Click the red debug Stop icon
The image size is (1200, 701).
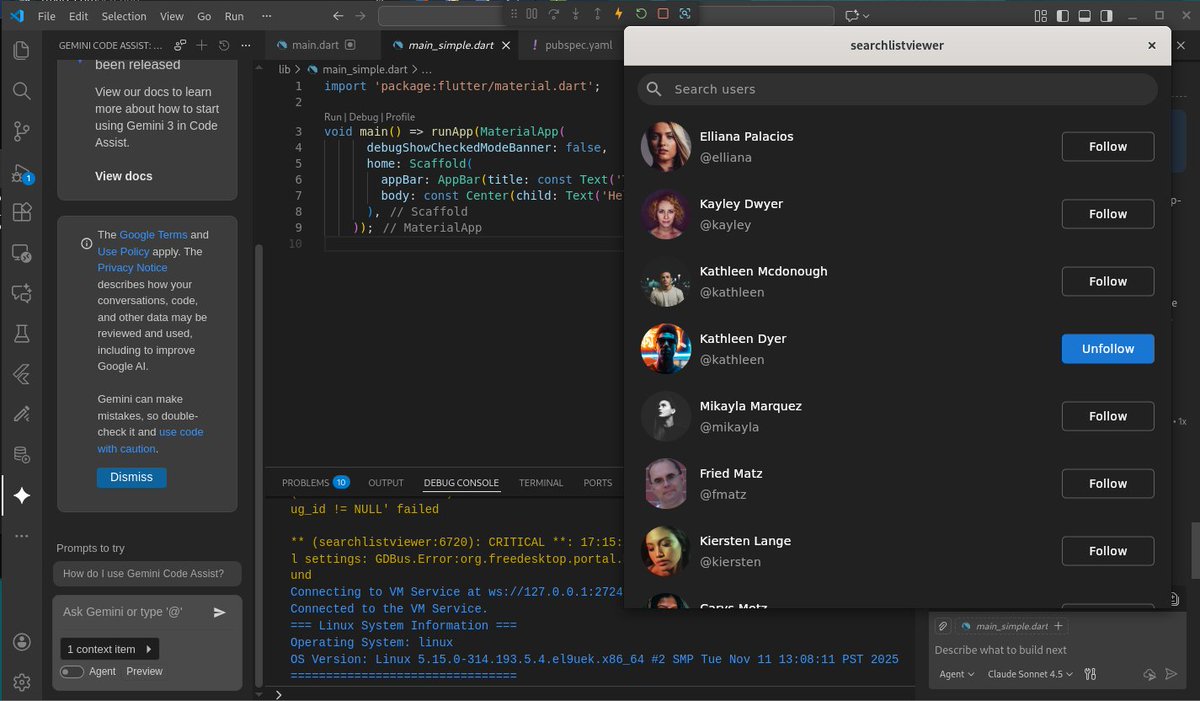[x=663, y=14]
